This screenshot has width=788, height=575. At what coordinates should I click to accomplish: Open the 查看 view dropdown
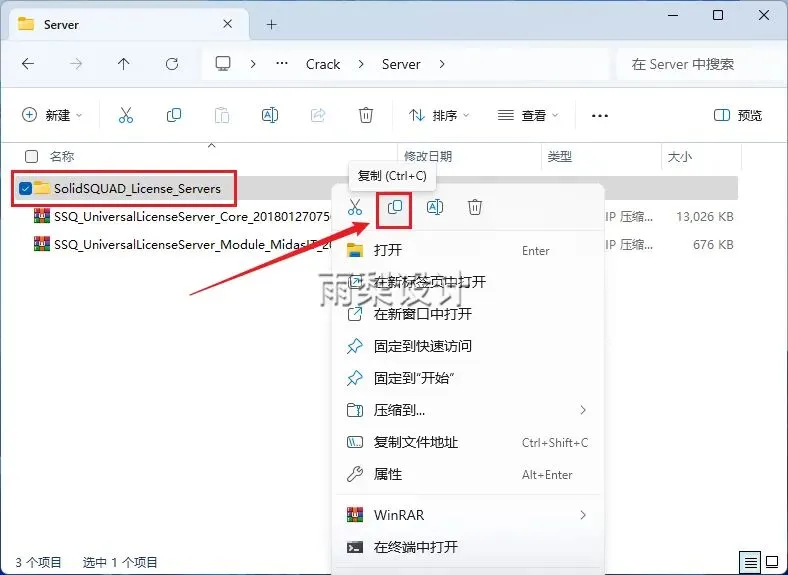(528, 116)
